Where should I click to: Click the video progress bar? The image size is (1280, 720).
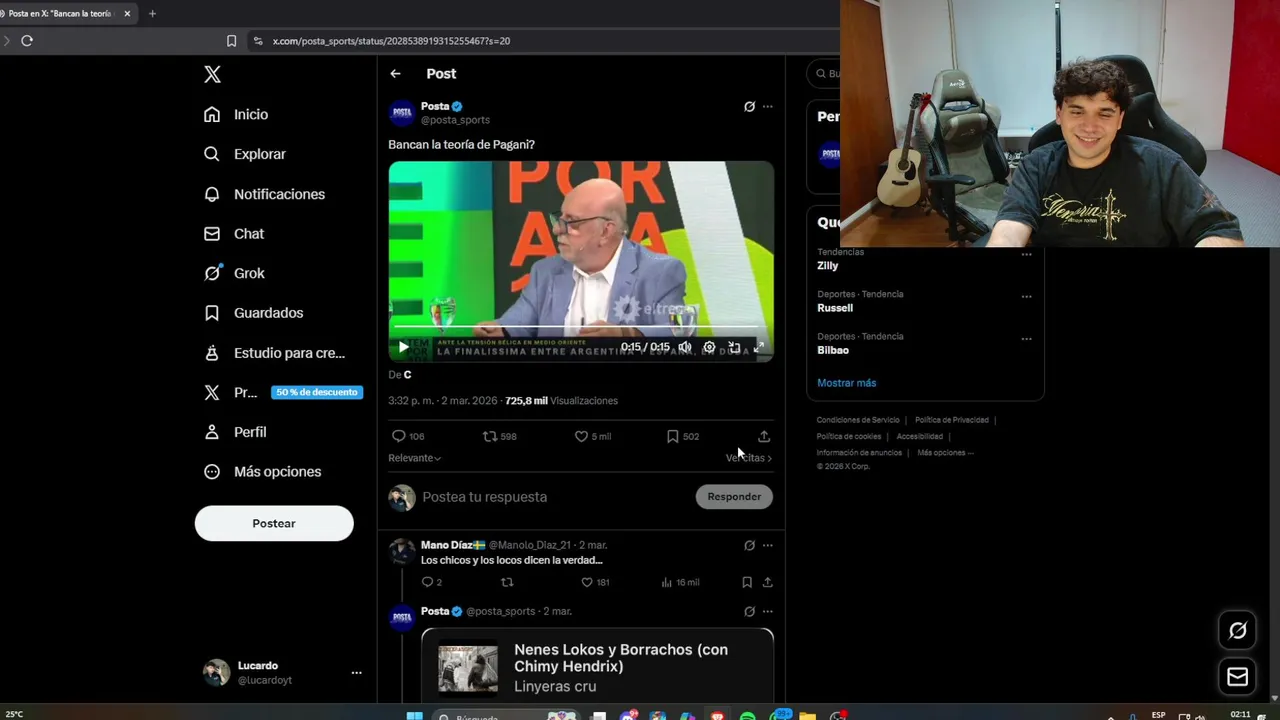[x=581, y=327]
